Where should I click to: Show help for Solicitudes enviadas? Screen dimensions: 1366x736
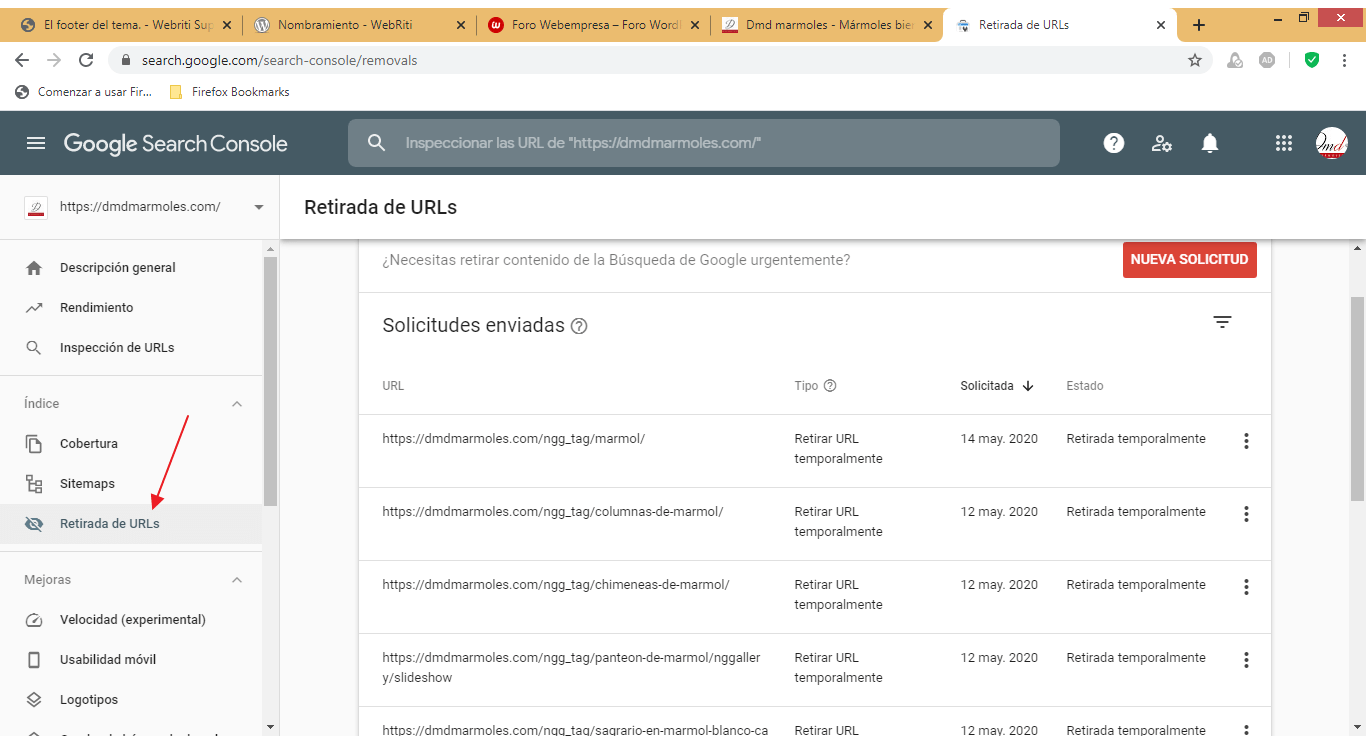[x=579, y=326]
